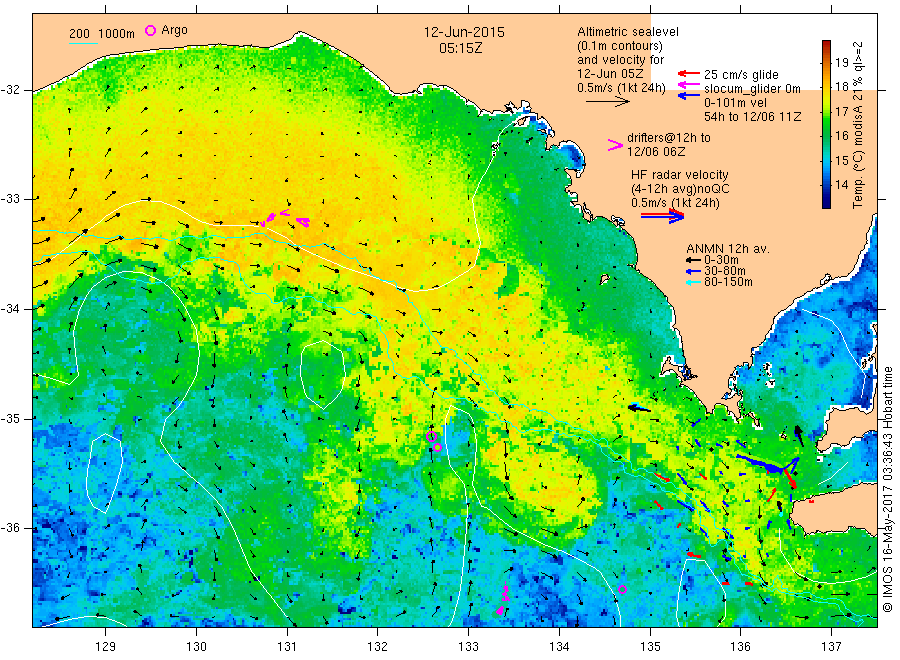Image resolution: width=900 pixels, height=660 pixels.
Task: Click the magenta drifter marker near 131.2E, -33.2
Action: (303, 222)
